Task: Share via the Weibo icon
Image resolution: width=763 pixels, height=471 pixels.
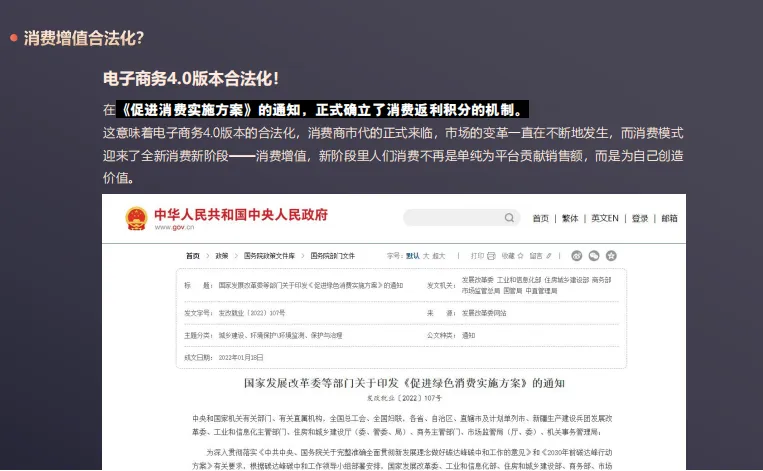Action: [x=577, y=255]
